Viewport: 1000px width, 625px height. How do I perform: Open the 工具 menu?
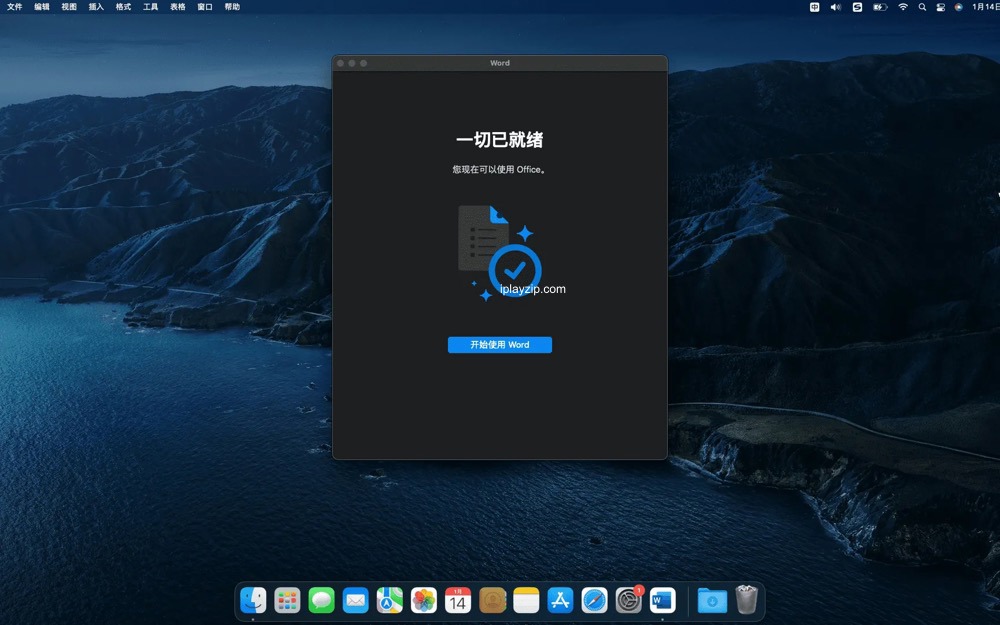[x=151, y=7]
